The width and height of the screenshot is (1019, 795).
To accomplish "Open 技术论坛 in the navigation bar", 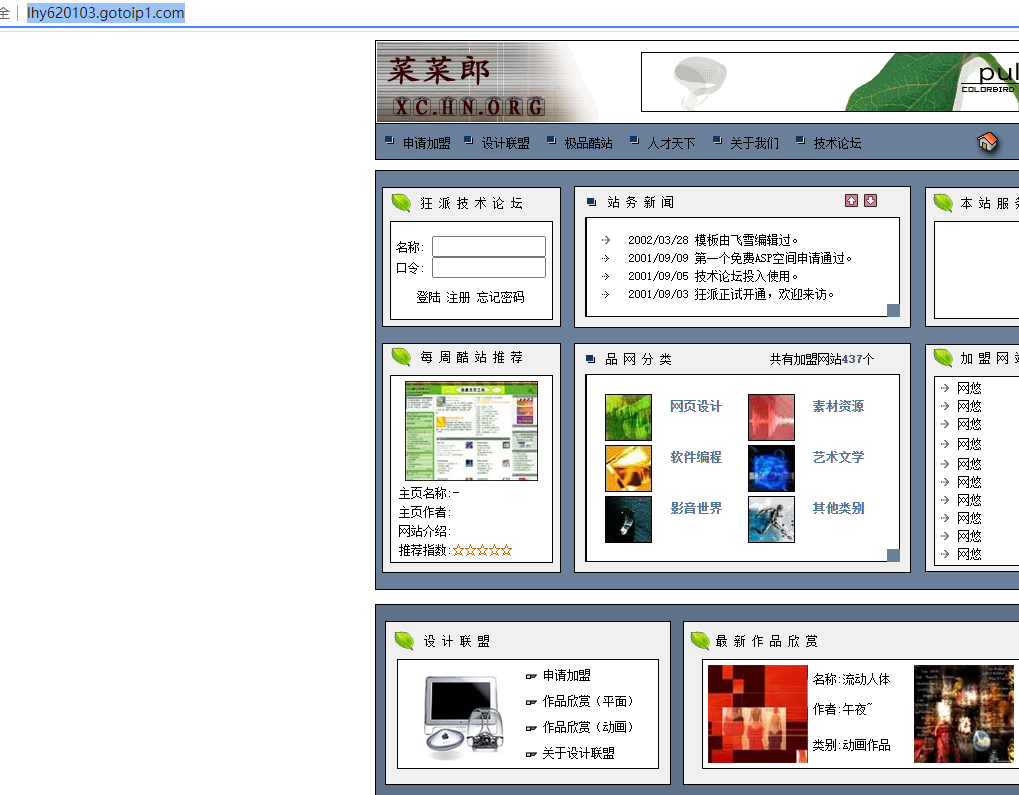I will click(837, 144).
